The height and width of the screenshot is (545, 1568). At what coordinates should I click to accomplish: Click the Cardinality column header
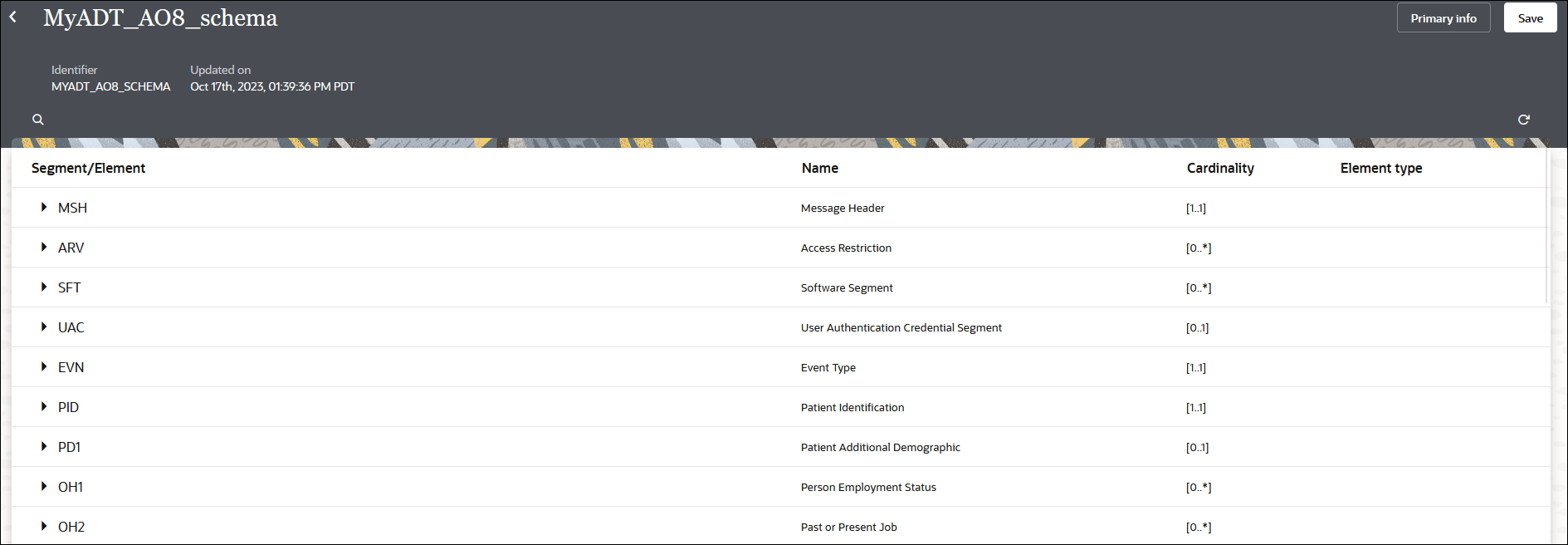pos(1220,168)
